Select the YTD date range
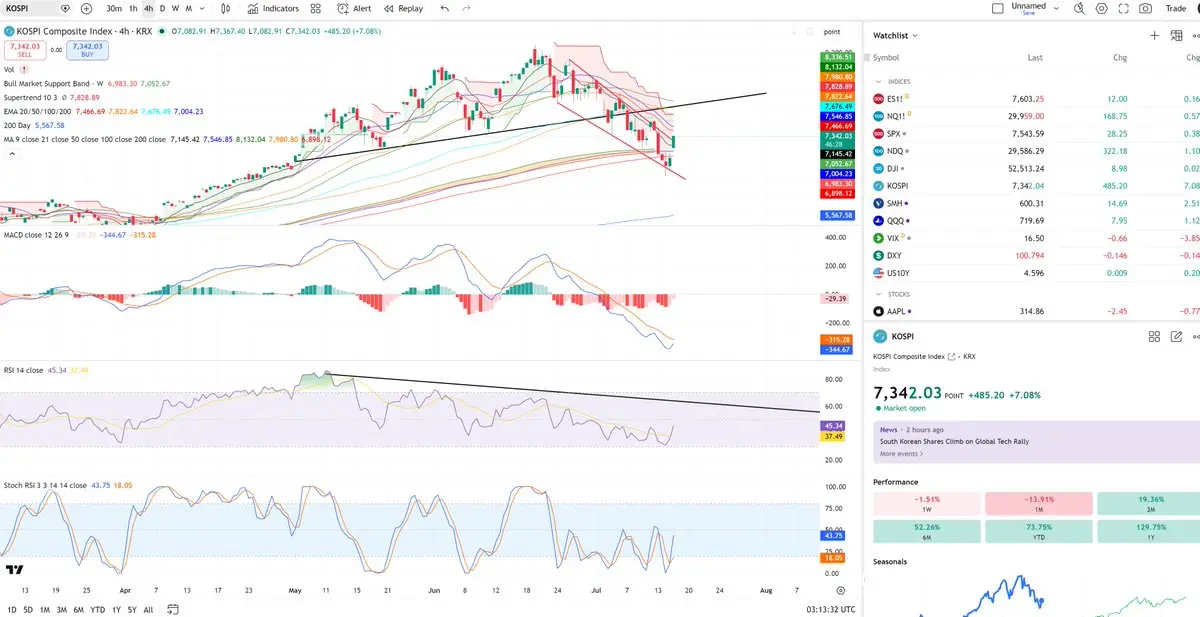Image resolution: width=1200 pixels, height=617 pixels. (97, 609)
